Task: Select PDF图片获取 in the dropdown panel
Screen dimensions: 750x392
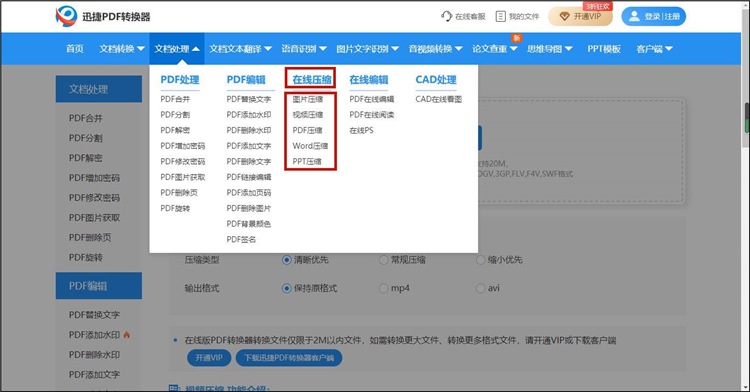Action: coord(183,177)
